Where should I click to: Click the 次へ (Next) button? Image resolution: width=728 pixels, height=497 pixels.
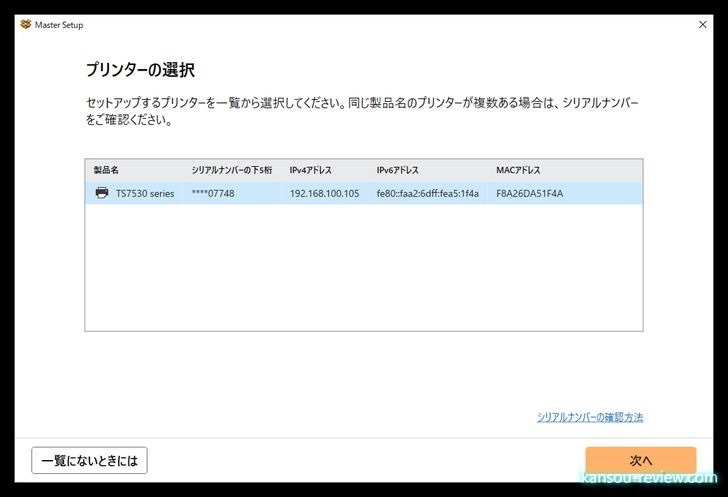point(641,460)
